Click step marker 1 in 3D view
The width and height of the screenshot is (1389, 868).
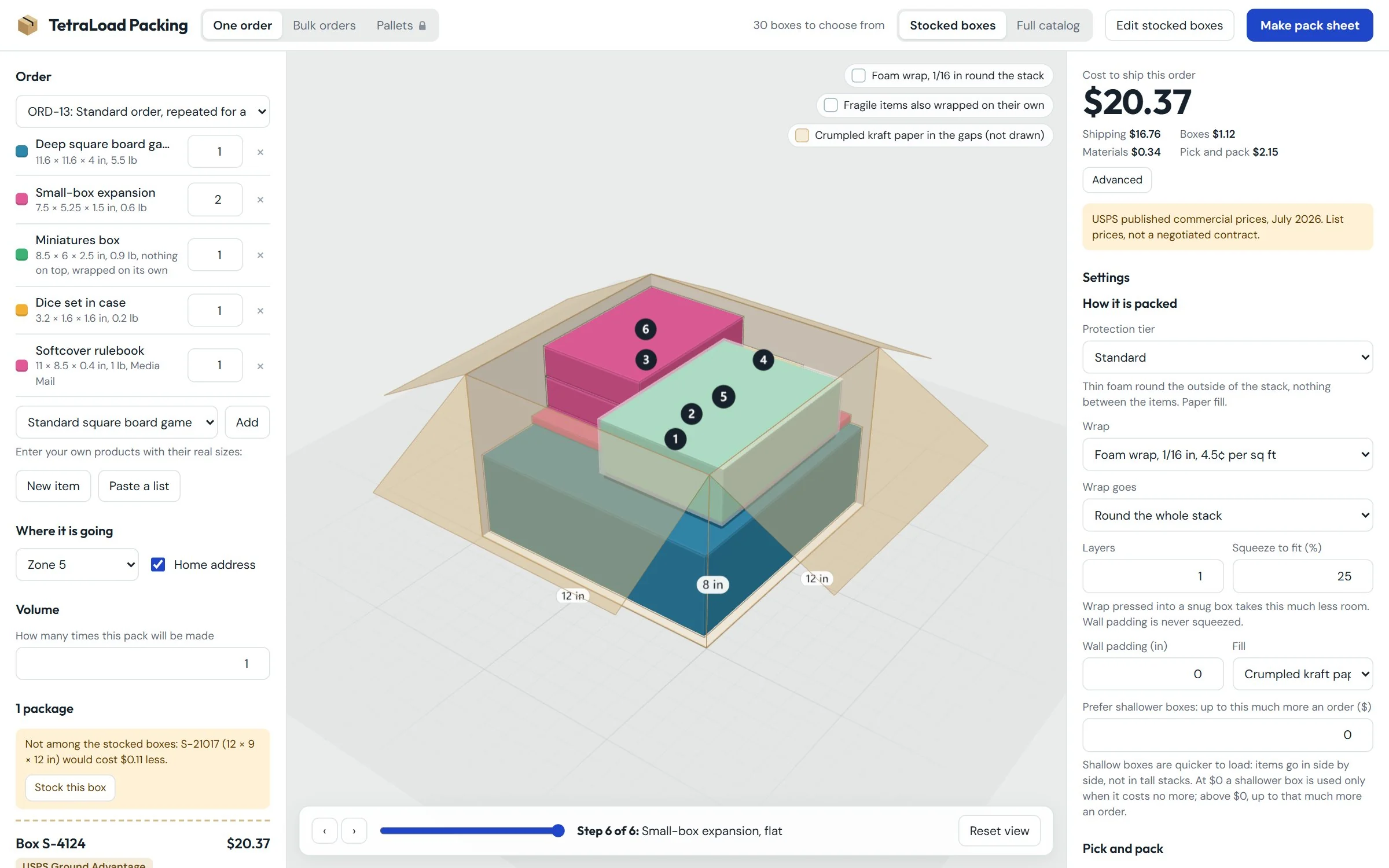675,439
